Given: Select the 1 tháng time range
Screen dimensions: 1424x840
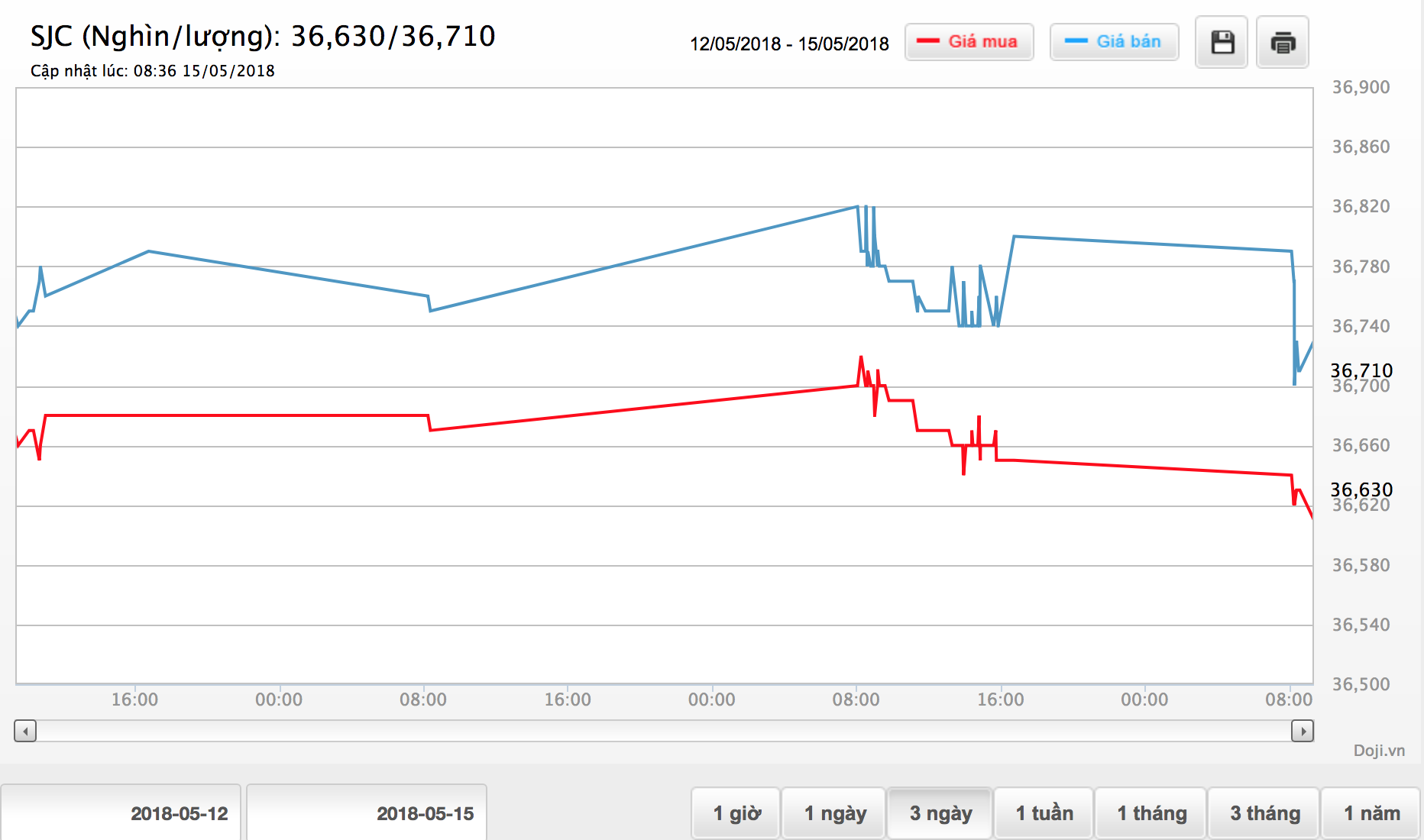Looking at the screenshot, I should click(1151, 813).
